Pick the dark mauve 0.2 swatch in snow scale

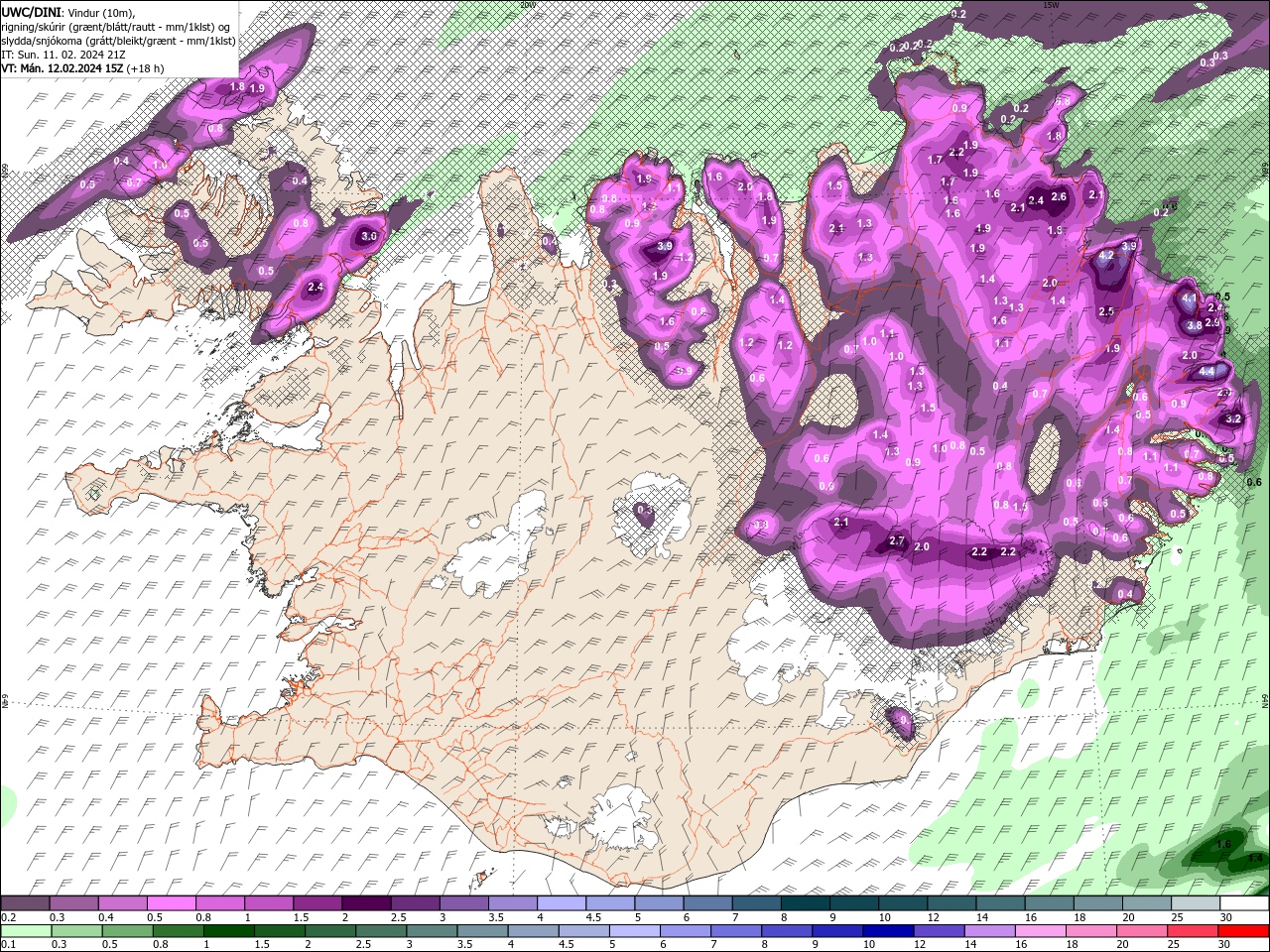[24, 903]
